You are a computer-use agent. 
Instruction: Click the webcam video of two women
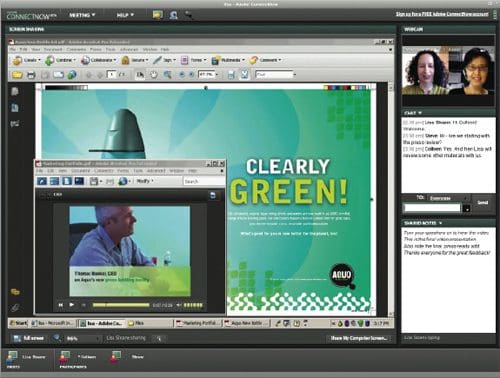coord(448,71)
